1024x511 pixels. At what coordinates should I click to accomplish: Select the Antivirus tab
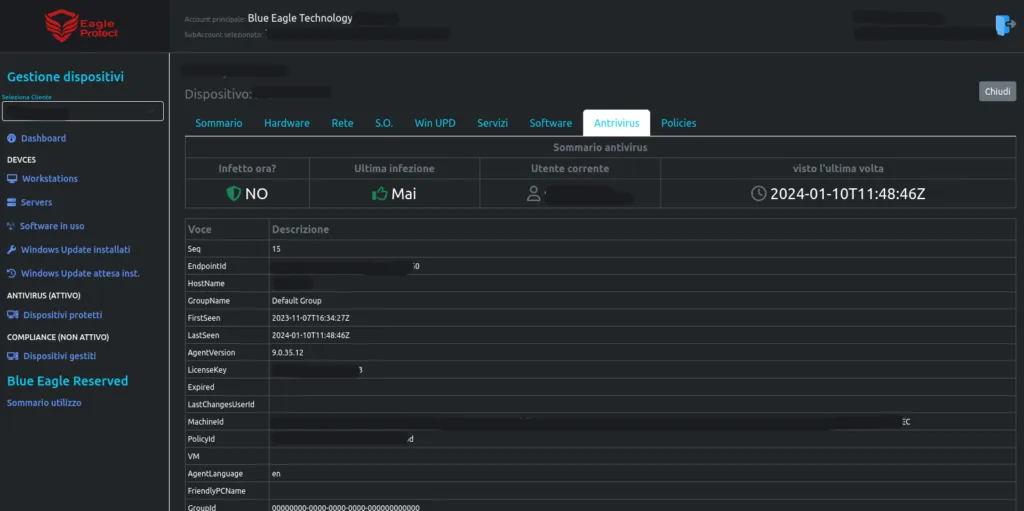pyautogui.click(x=616, y=123)
